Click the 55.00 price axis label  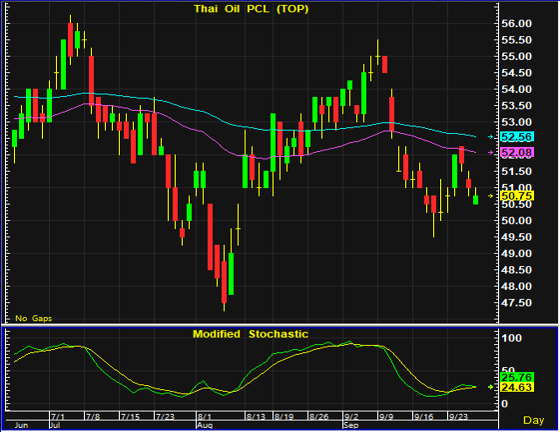pos(516,56)
